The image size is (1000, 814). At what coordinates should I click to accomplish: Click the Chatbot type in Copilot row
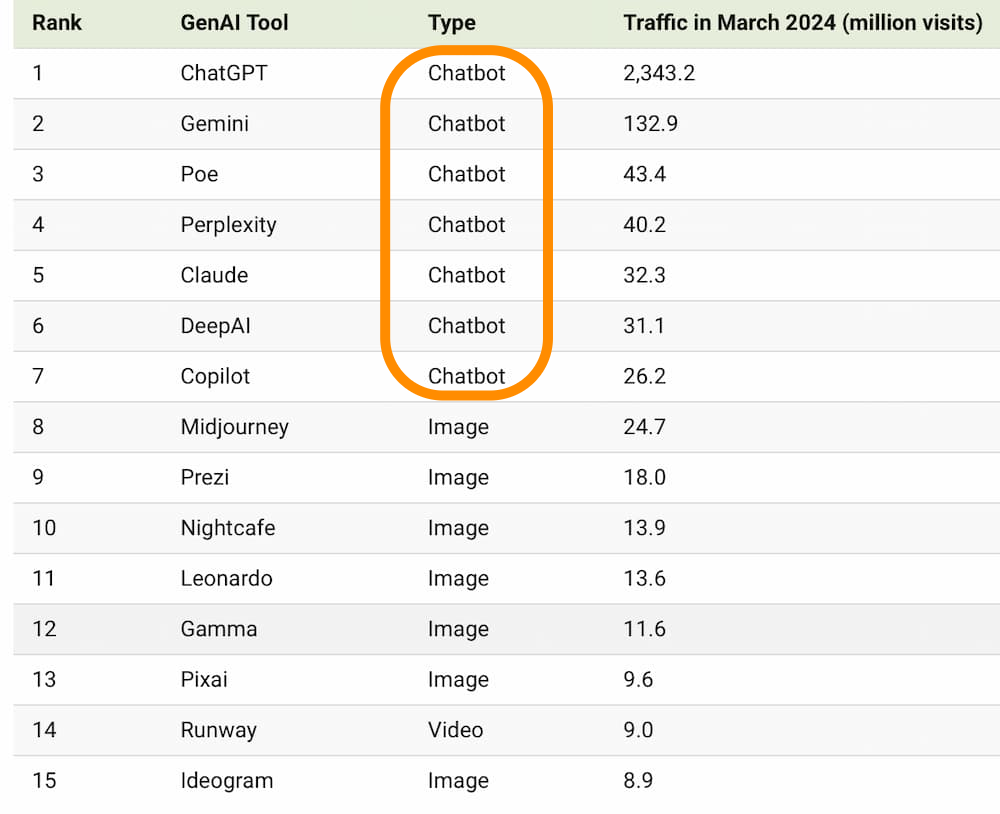(467, 376)
